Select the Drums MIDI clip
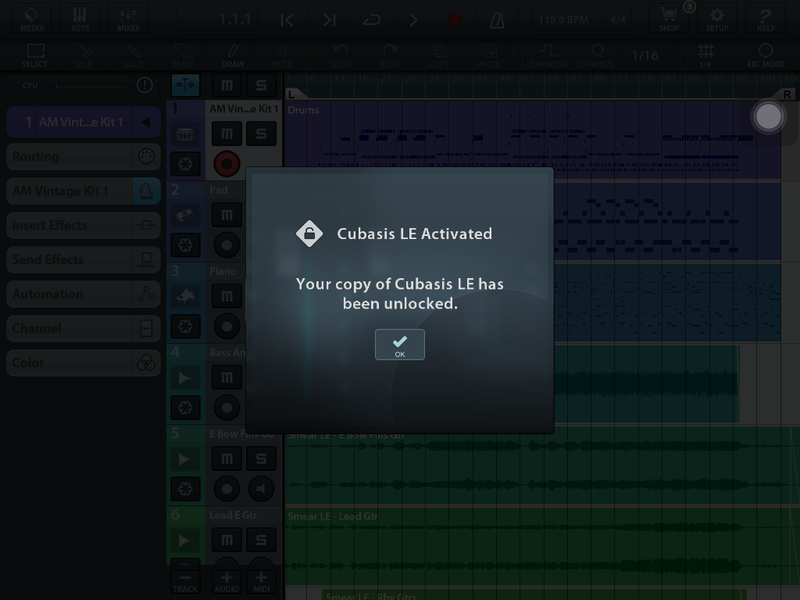800x600 pixels. point(533,139)
